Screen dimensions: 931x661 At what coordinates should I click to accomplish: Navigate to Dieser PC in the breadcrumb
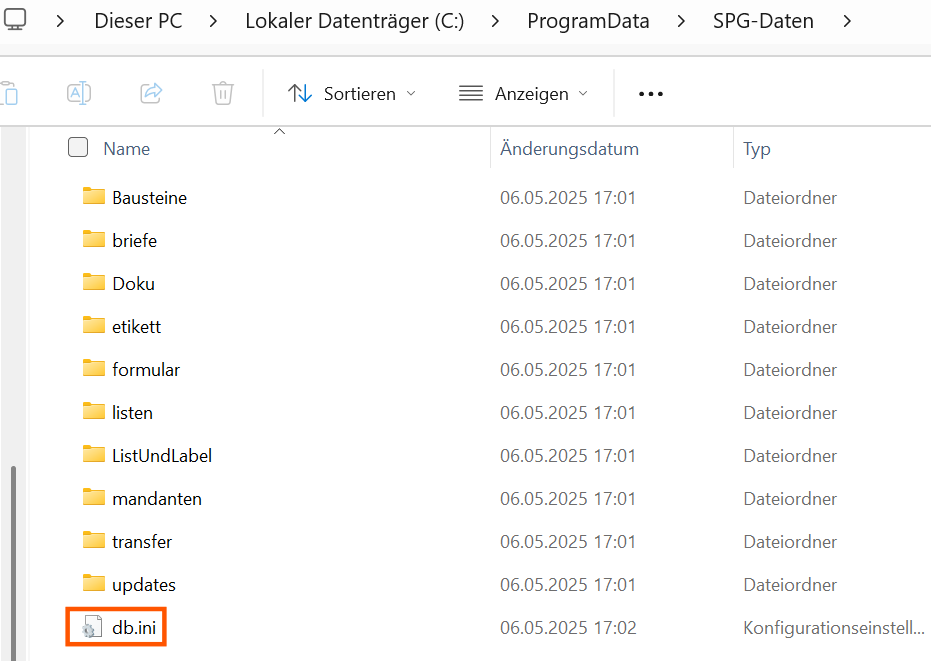point(138,21)
